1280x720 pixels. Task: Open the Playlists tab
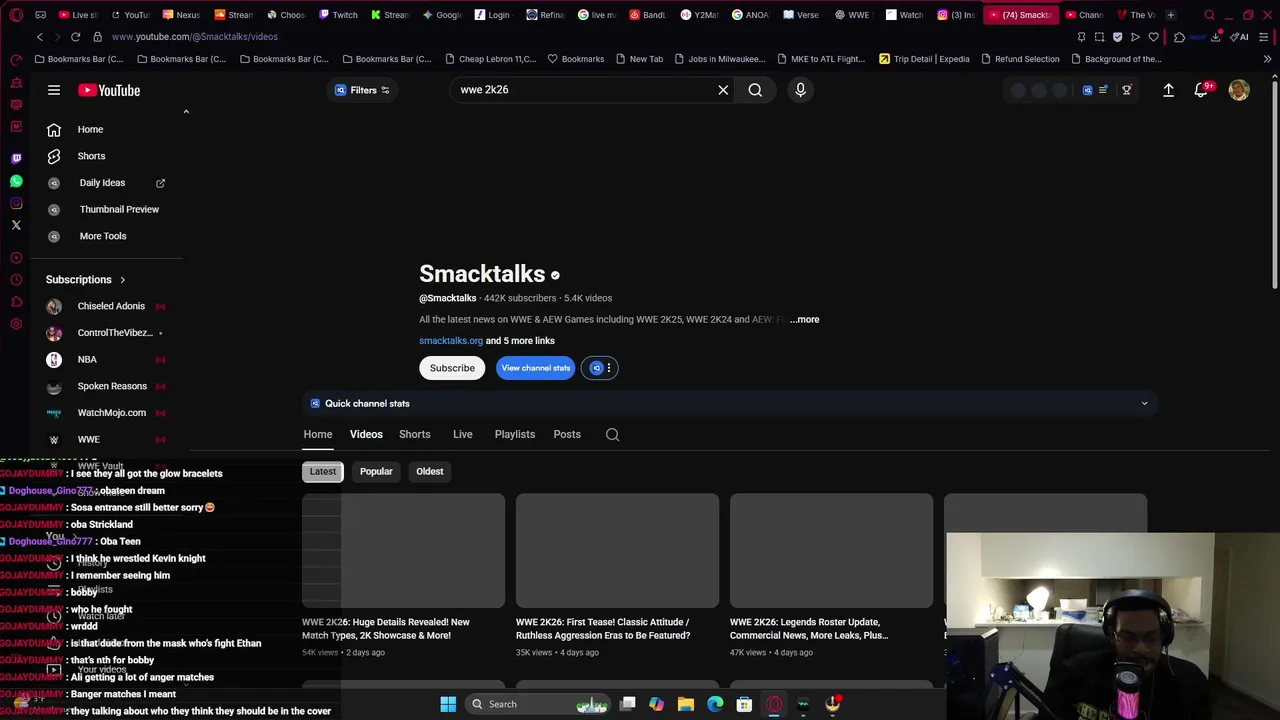[x=515, y=435]
